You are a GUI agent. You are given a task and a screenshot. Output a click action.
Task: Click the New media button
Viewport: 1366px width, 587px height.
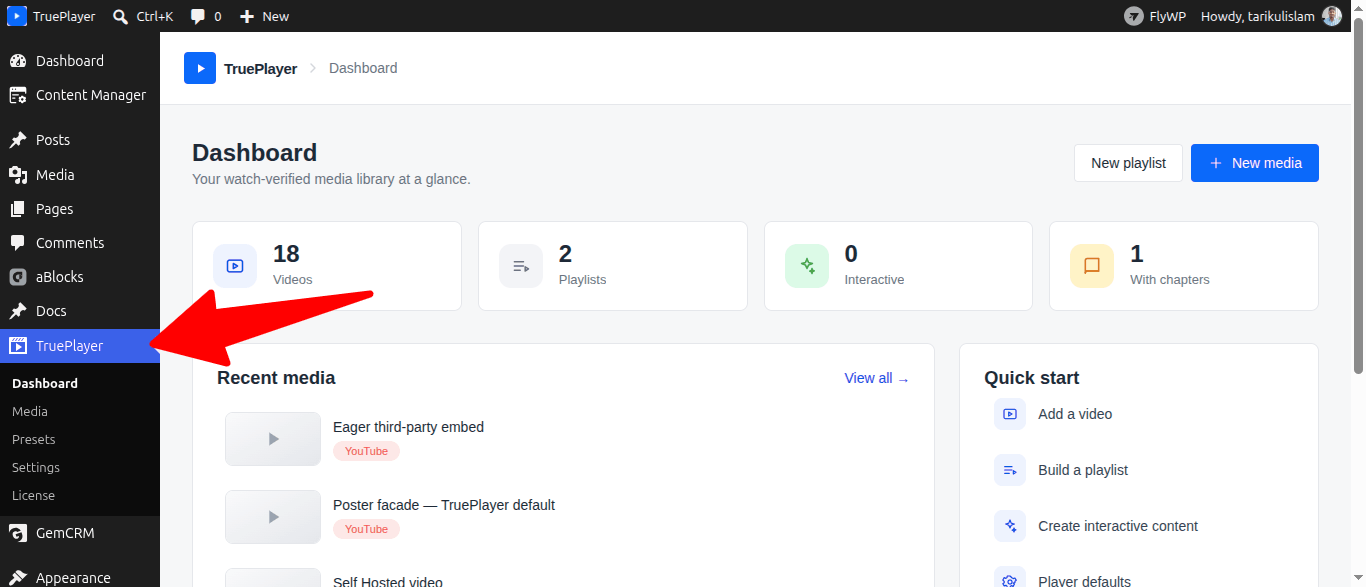click(1255, 163)
